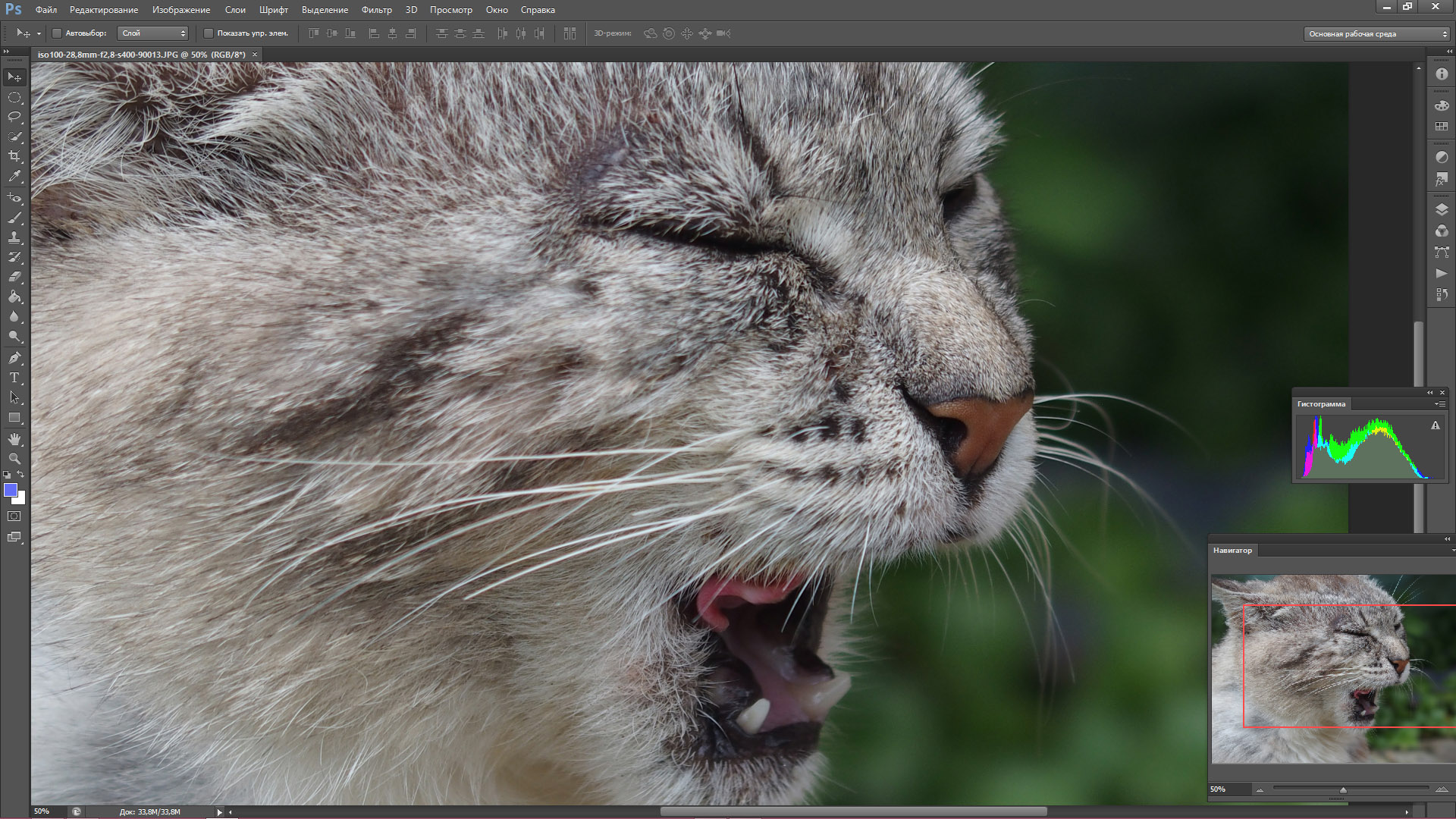Image resolution: width=1456 pixels, height=819 pixels.
Task: Select the Lasso tool
Action: (14, 117)
